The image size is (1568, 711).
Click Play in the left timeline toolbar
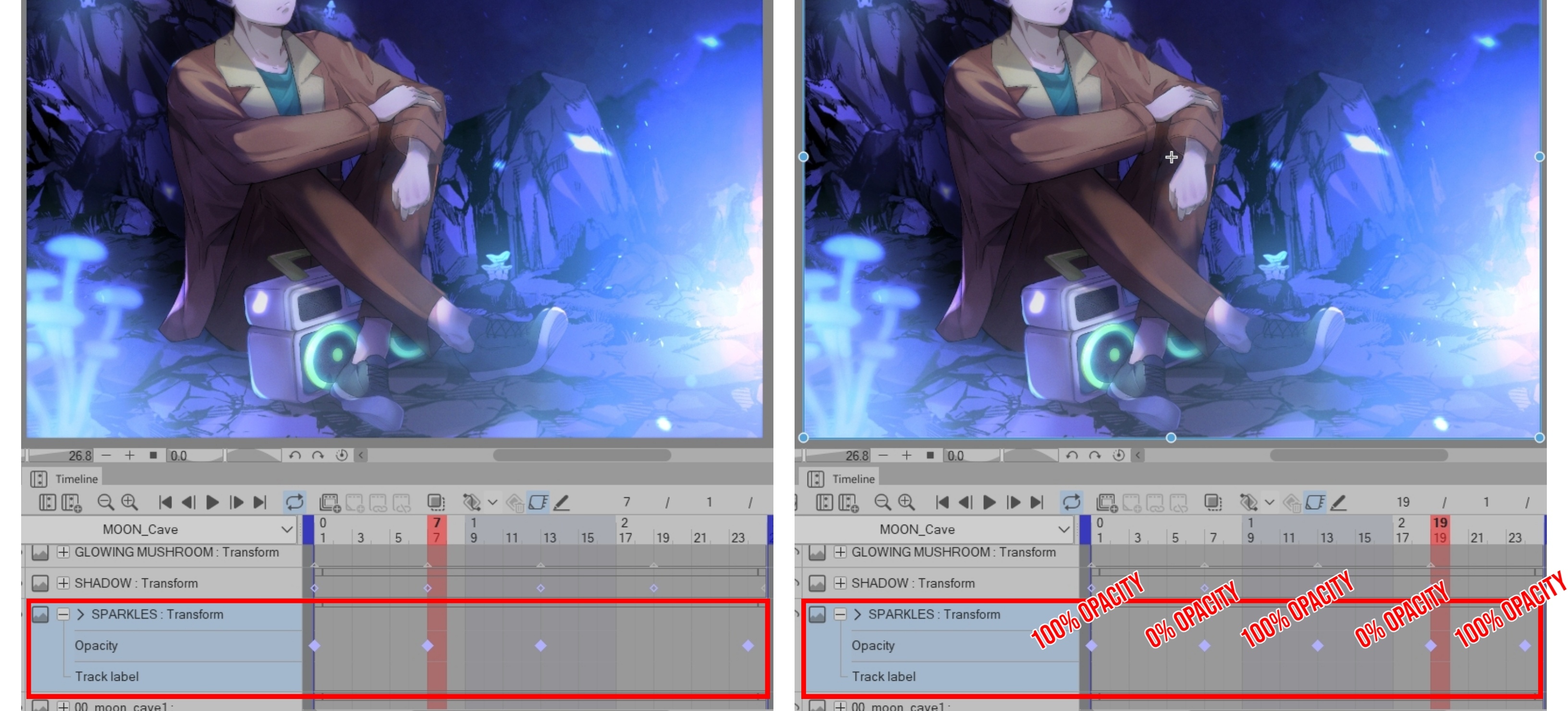point(212,502)
